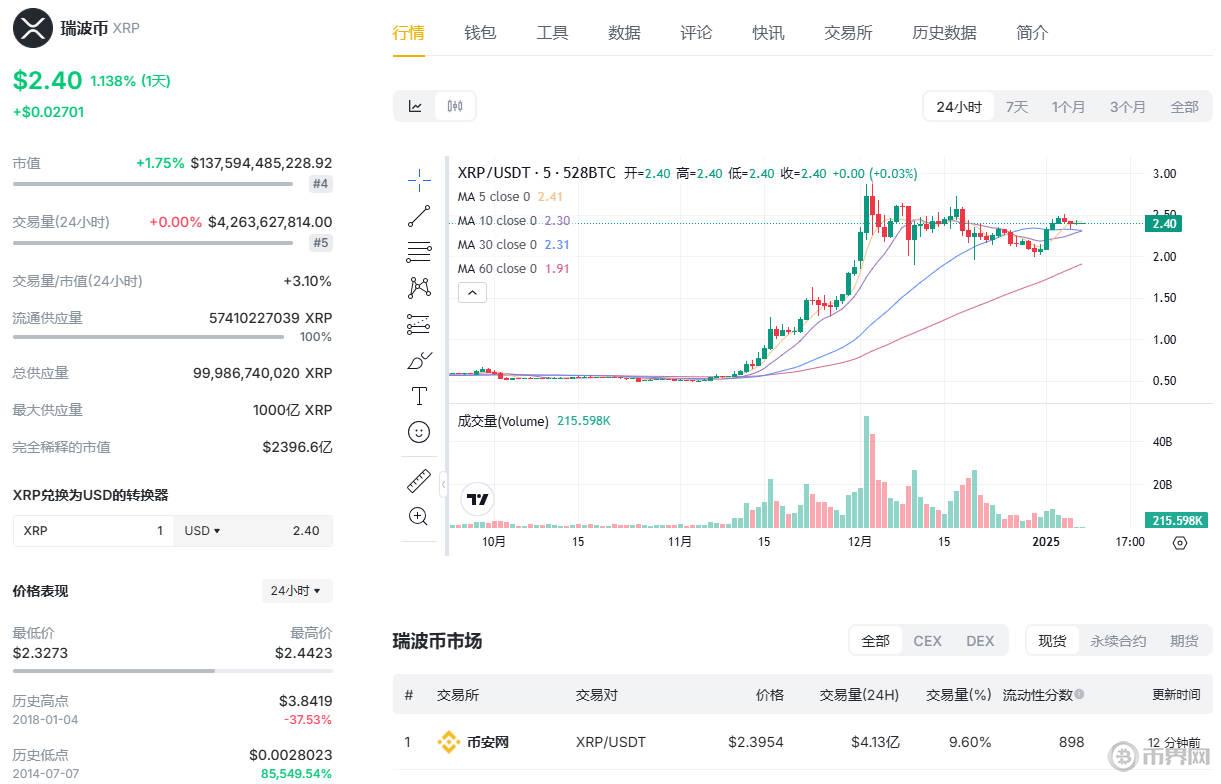
Task: Switch chart to line chart mode
Action: point(416,105)
